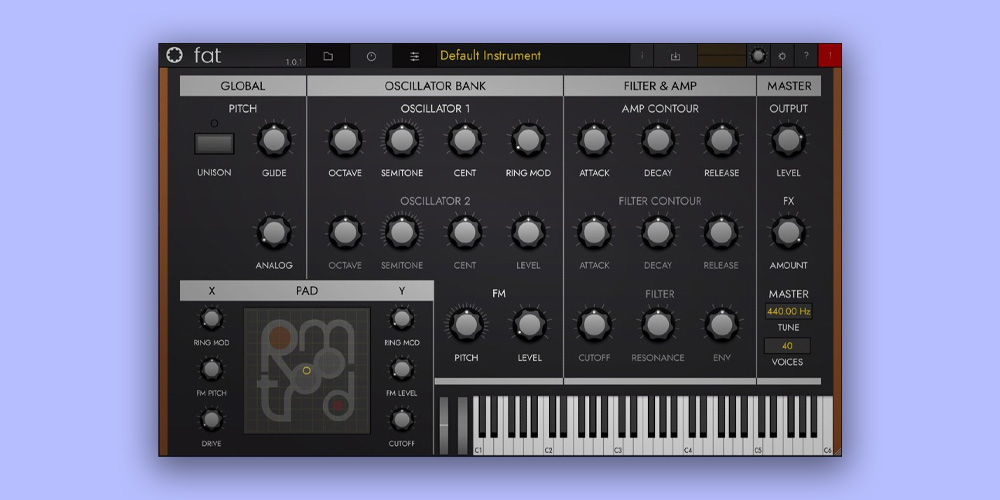Click the question mark help icon
The width and height of the screenshot is (1000, 500).
pyautogui.click(x=806, y=56)
